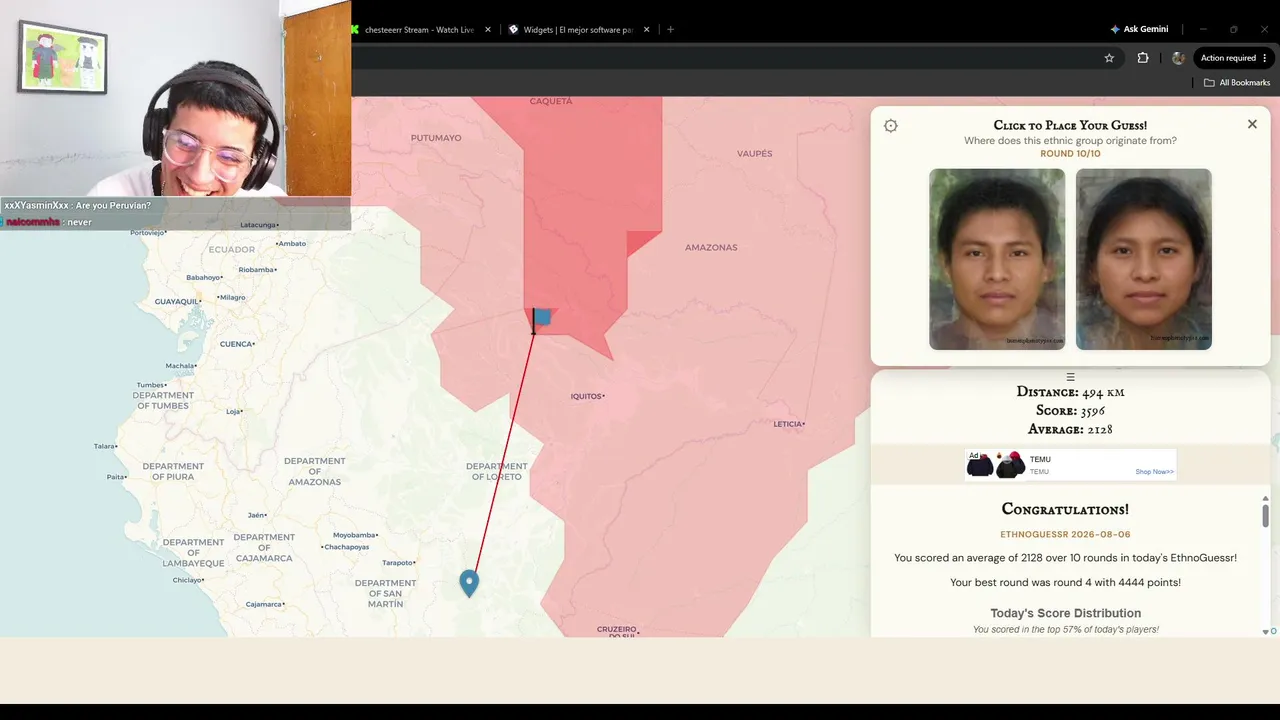The image size is (1280, 720).
Task: Click the Tarapoto label on the map
Action: (398, 563)
